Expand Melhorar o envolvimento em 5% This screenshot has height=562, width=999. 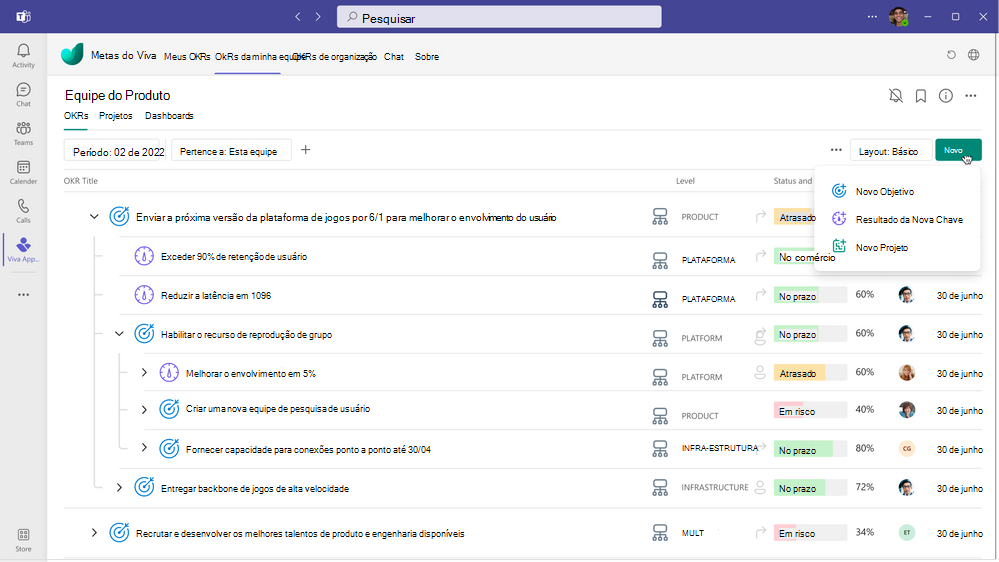(144, 372)
